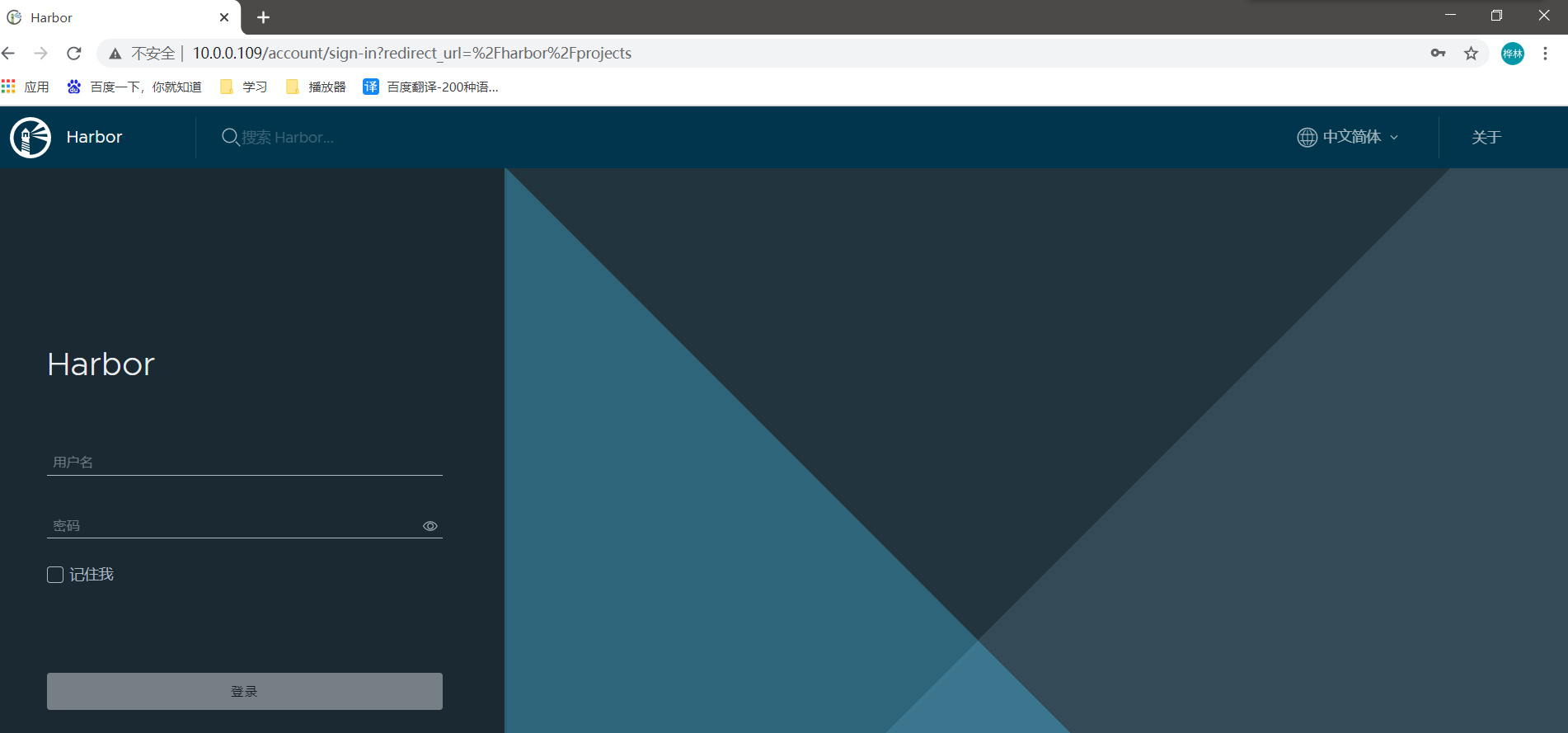The image size is (1568, 733).
Task: Toggle password visibility eye icon
Action: tap(430, 526)
